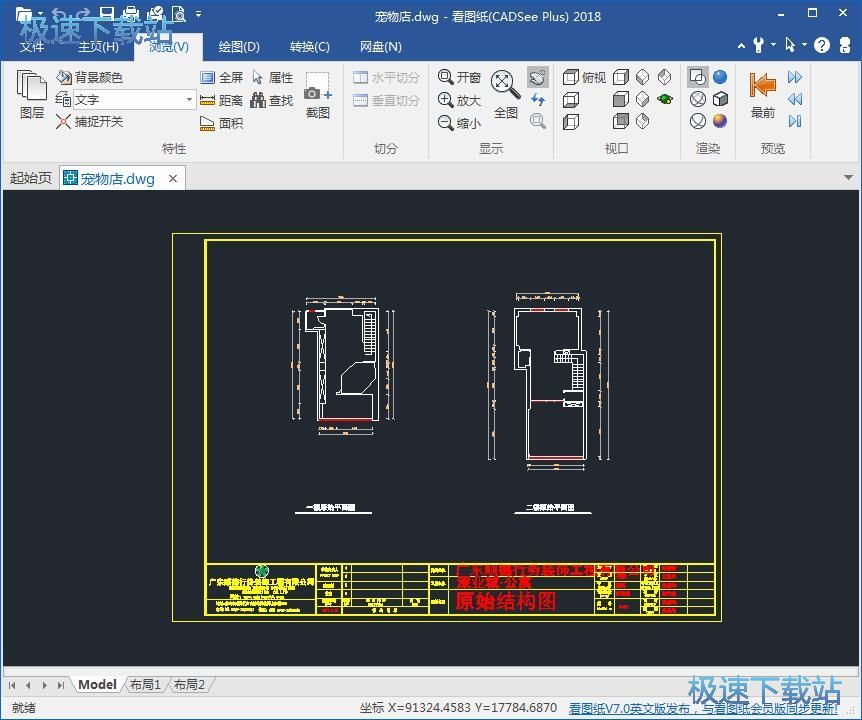Select the 距离 distance measure tool

[221, 100]
